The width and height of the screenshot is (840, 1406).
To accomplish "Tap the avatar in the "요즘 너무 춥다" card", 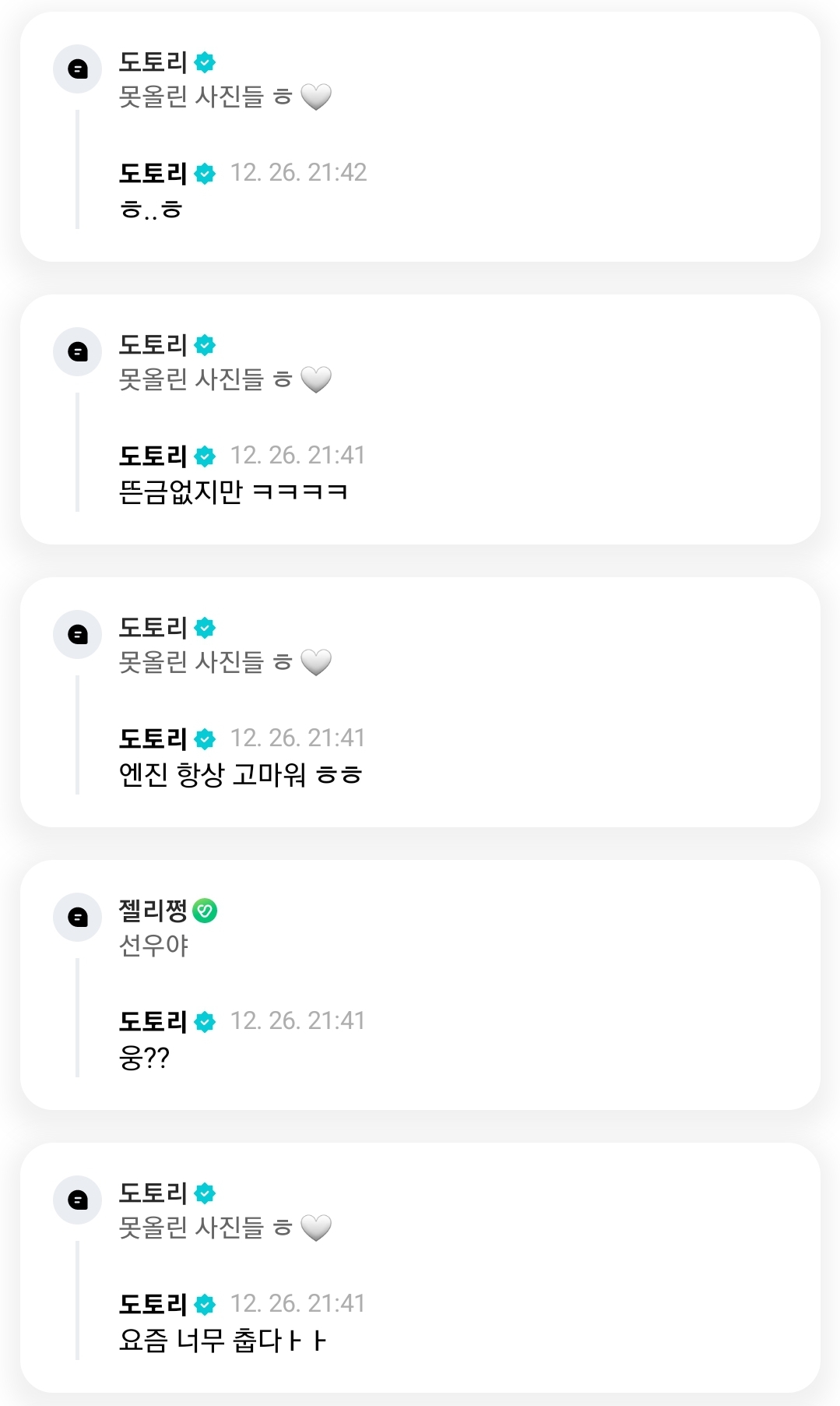I will [77, 1200].
